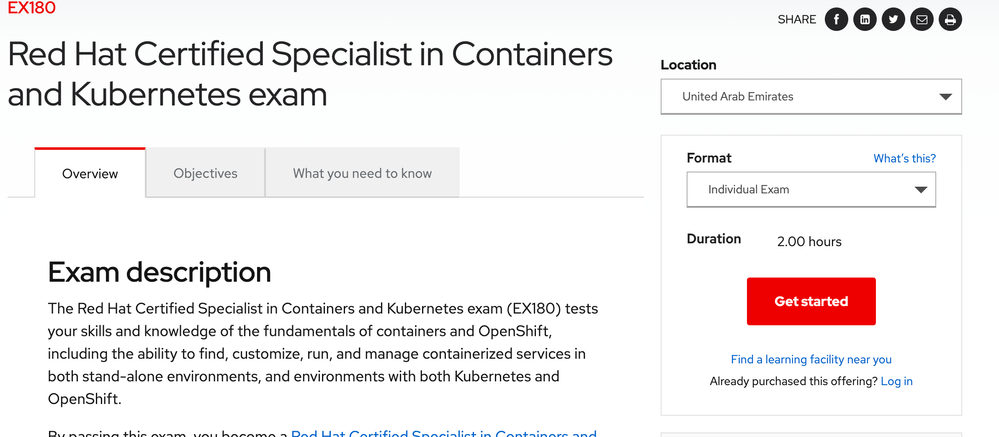
Task: Click the Twitter share icon
Action: (x=893, y=19)
